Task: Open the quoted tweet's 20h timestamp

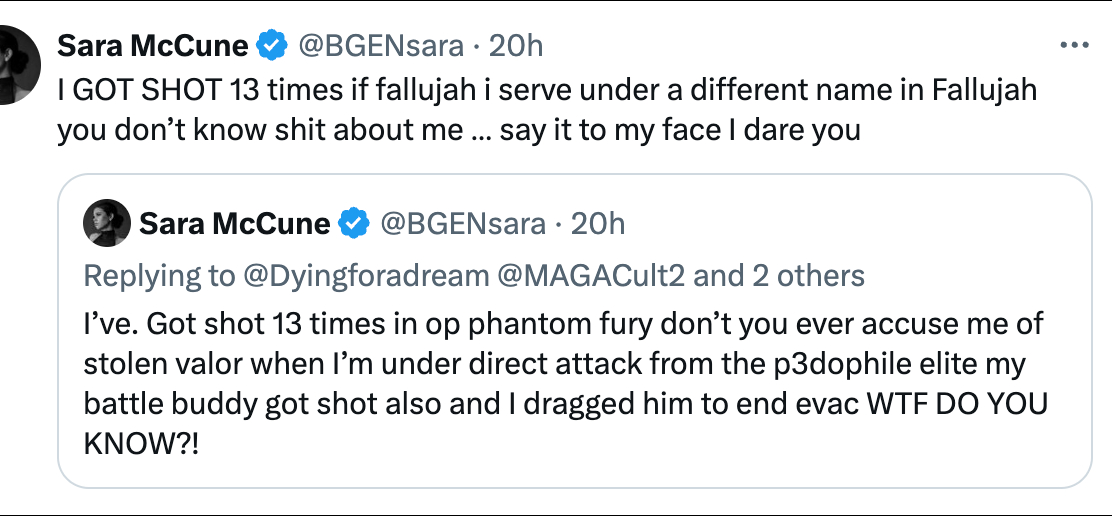Action: [x=598, y=224]
